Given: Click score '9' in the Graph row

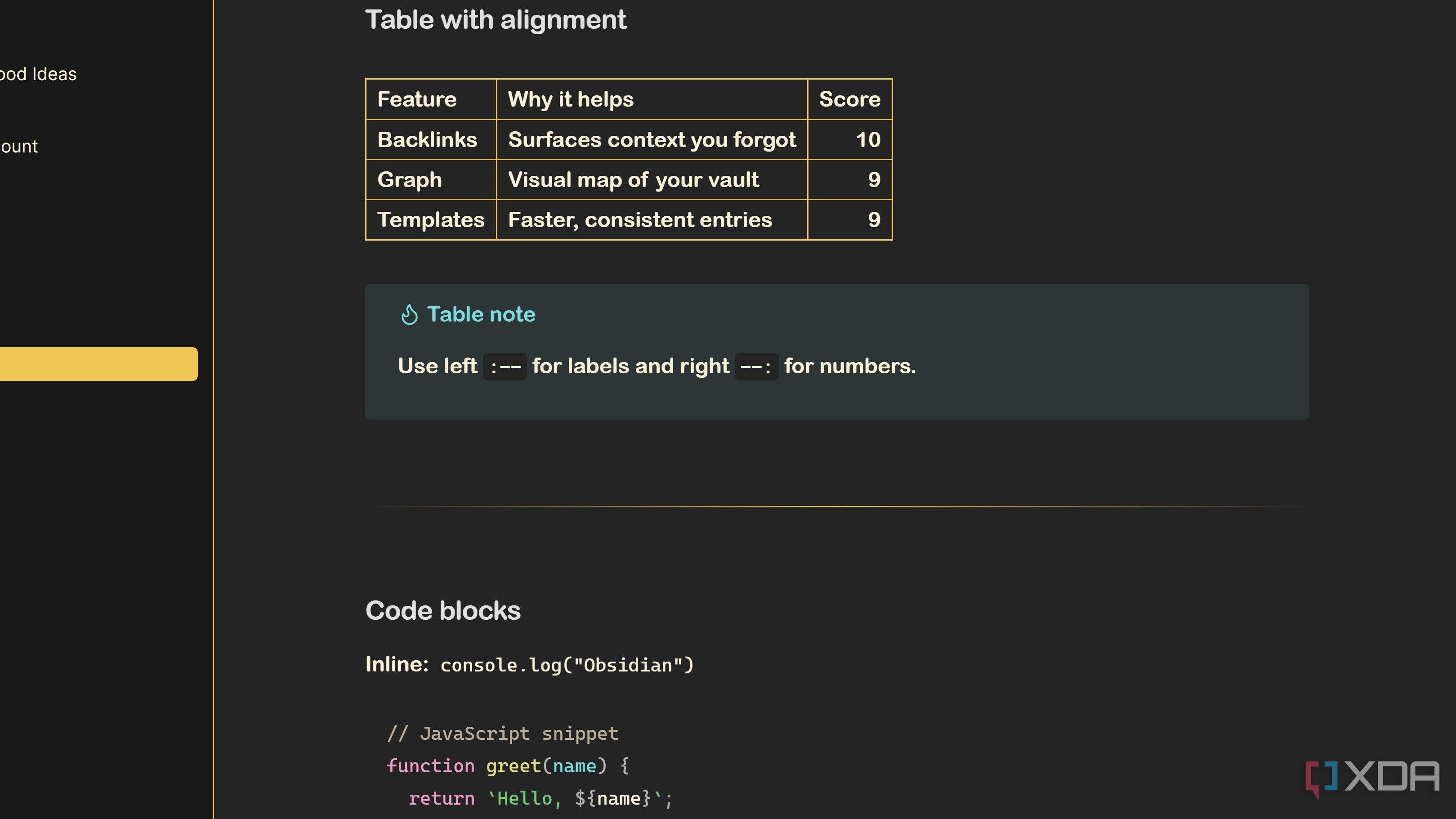Looking at the screenshot, I should [849, 180].
